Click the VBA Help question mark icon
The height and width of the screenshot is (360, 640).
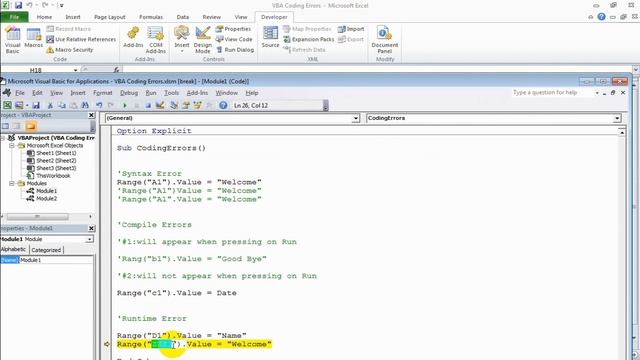pos(223,105)
